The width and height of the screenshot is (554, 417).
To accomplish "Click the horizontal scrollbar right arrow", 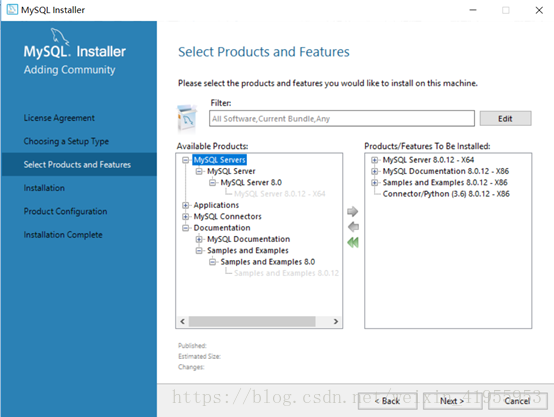I will (x=336, y=321).
